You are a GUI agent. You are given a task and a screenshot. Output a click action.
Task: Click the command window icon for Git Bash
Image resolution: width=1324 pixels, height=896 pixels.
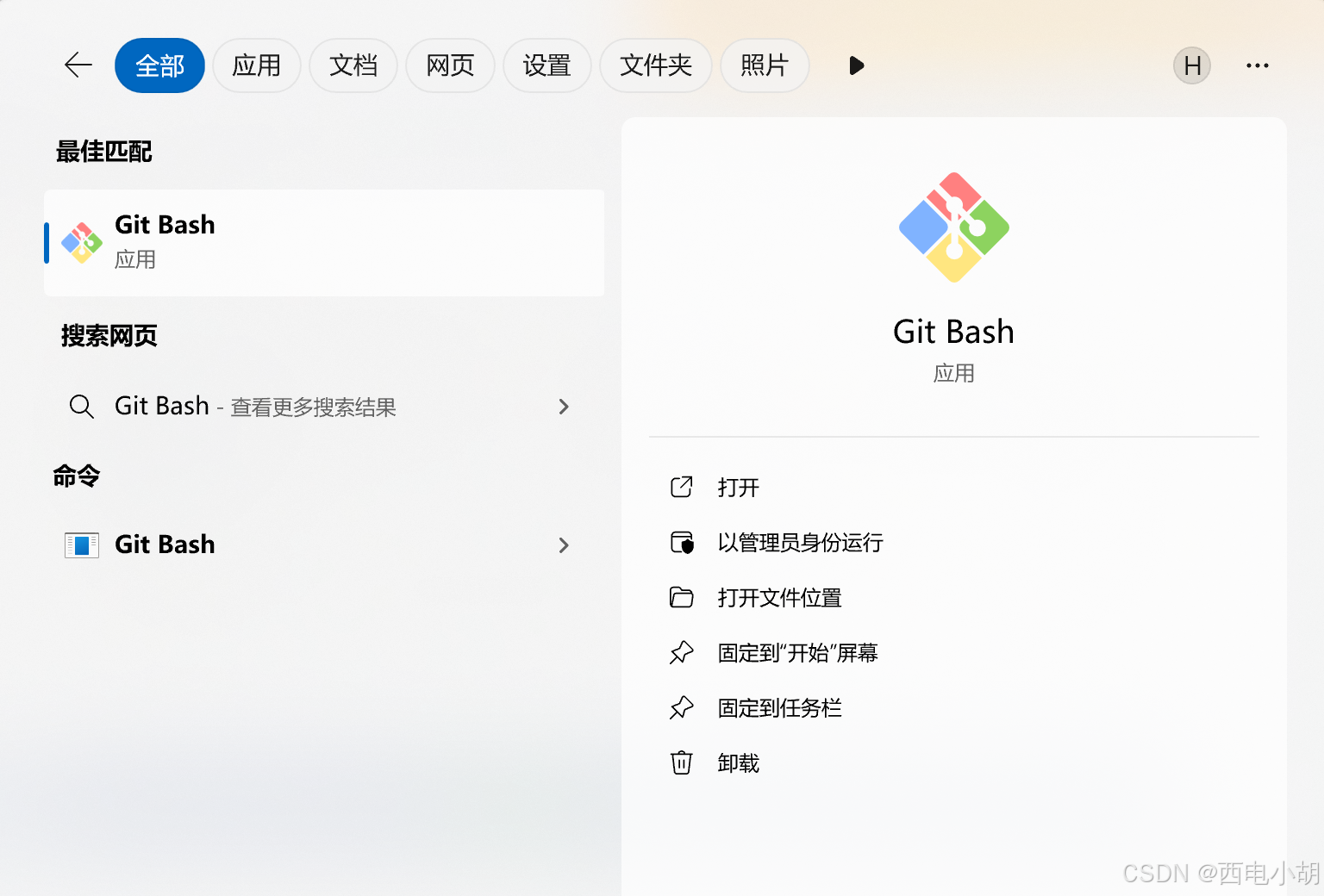82,545
